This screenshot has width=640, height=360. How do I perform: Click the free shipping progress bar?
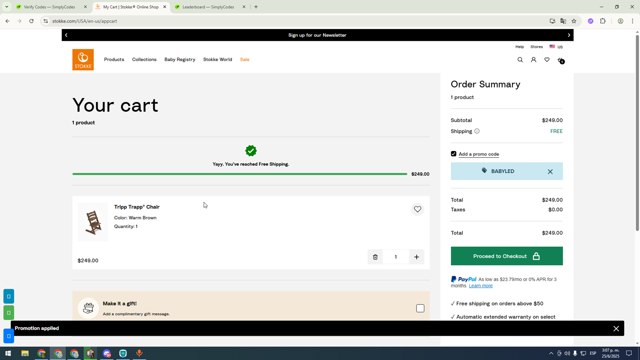[x=240, y=174]
